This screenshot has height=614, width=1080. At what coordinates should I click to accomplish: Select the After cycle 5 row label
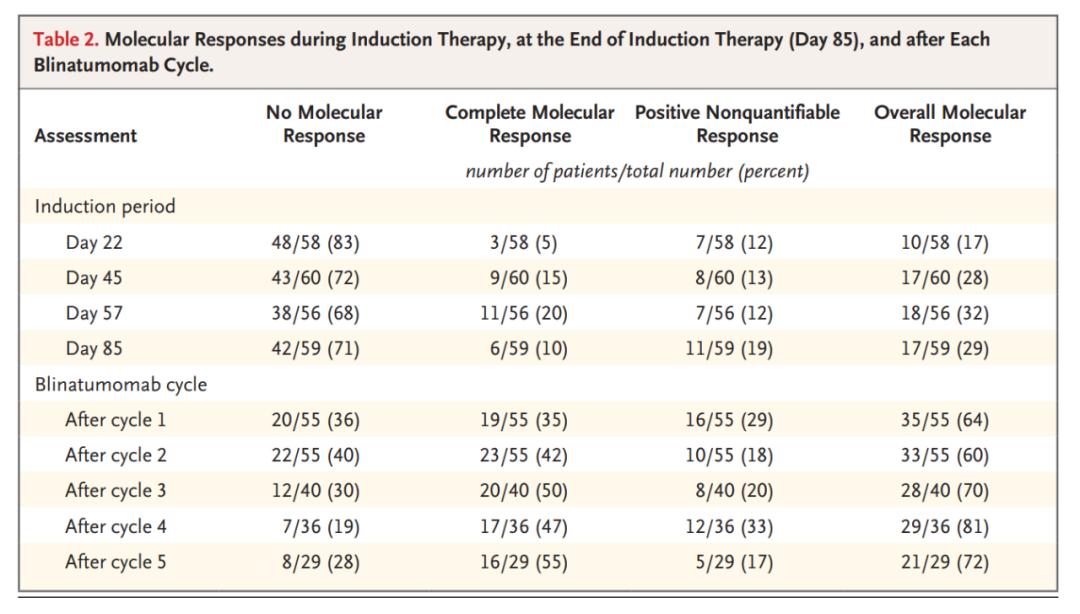pyautogui.click(x=115, y=562)
